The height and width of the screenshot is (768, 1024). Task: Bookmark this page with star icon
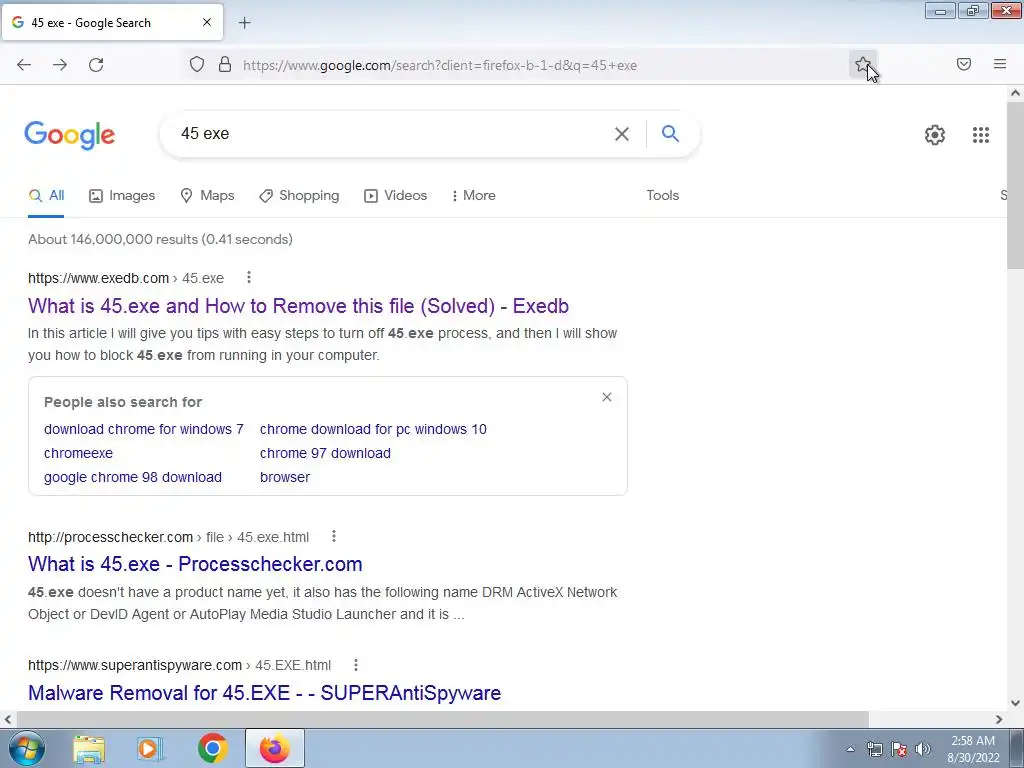(863, 65)
